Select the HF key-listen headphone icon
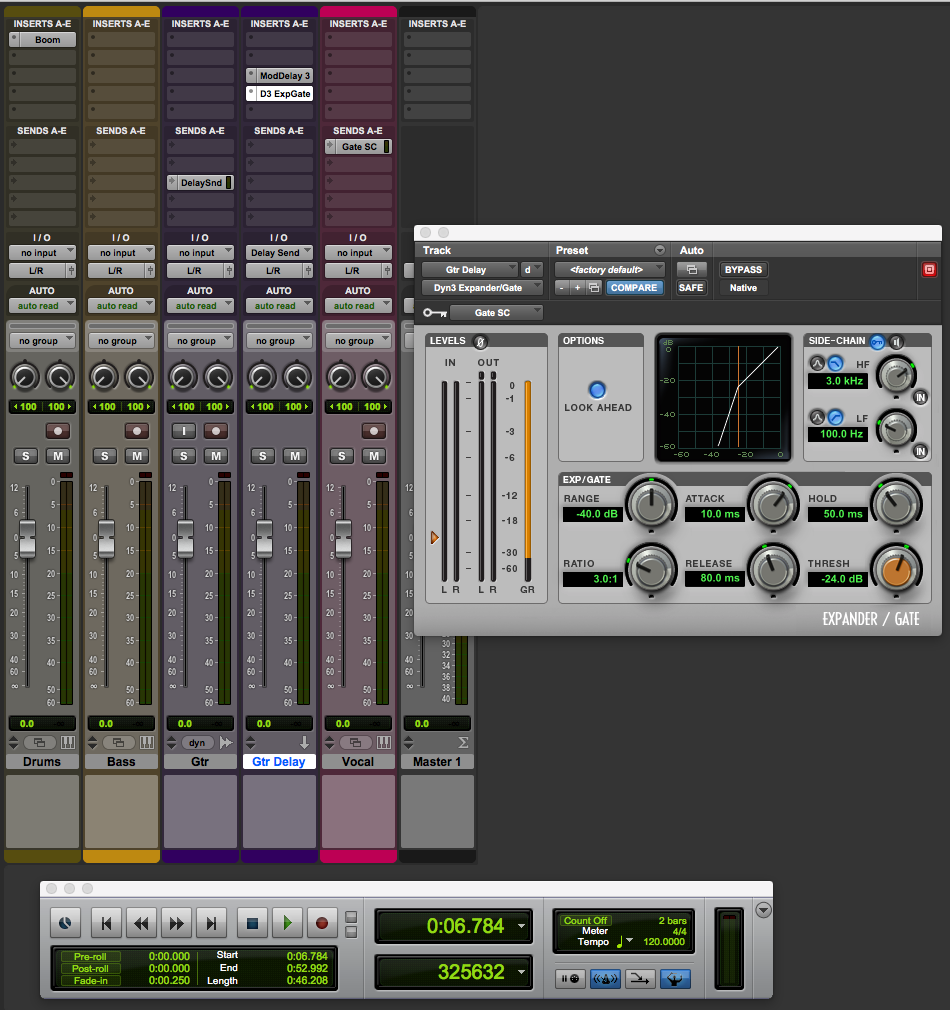 click(896, 342)
